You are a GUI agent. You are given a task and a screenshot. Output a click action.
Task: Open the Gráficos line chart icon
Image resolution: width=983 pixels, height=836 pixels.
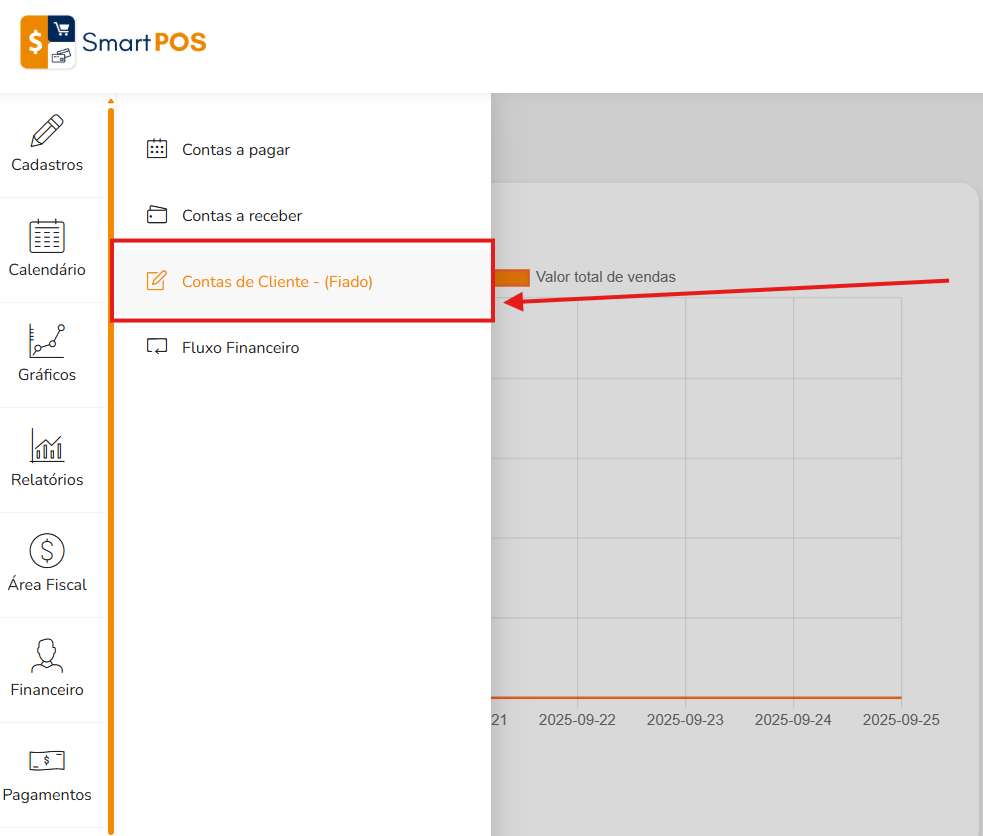[x=47, y=341]
